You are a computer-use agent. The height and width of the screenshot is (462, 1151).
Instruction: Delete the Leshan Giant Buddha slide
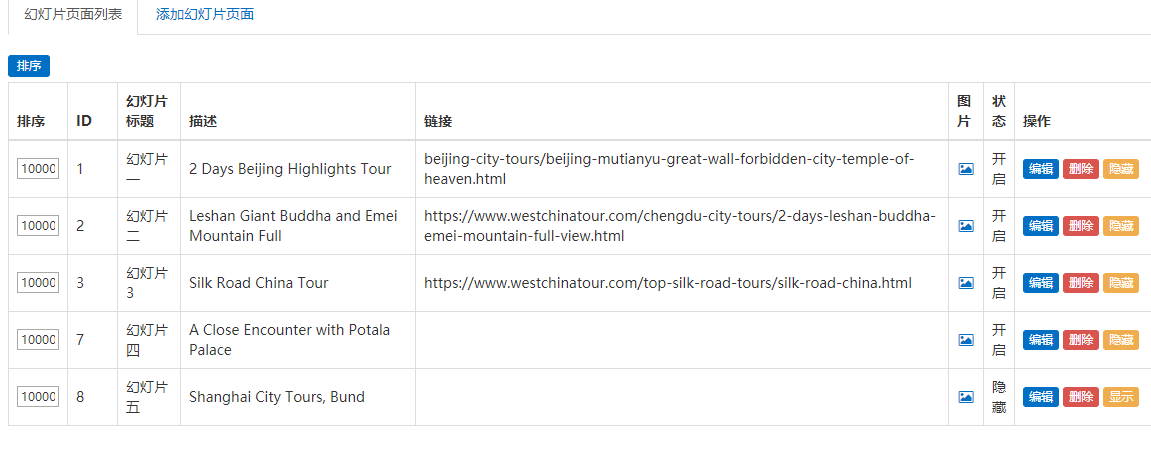(x=1081, y=226)
